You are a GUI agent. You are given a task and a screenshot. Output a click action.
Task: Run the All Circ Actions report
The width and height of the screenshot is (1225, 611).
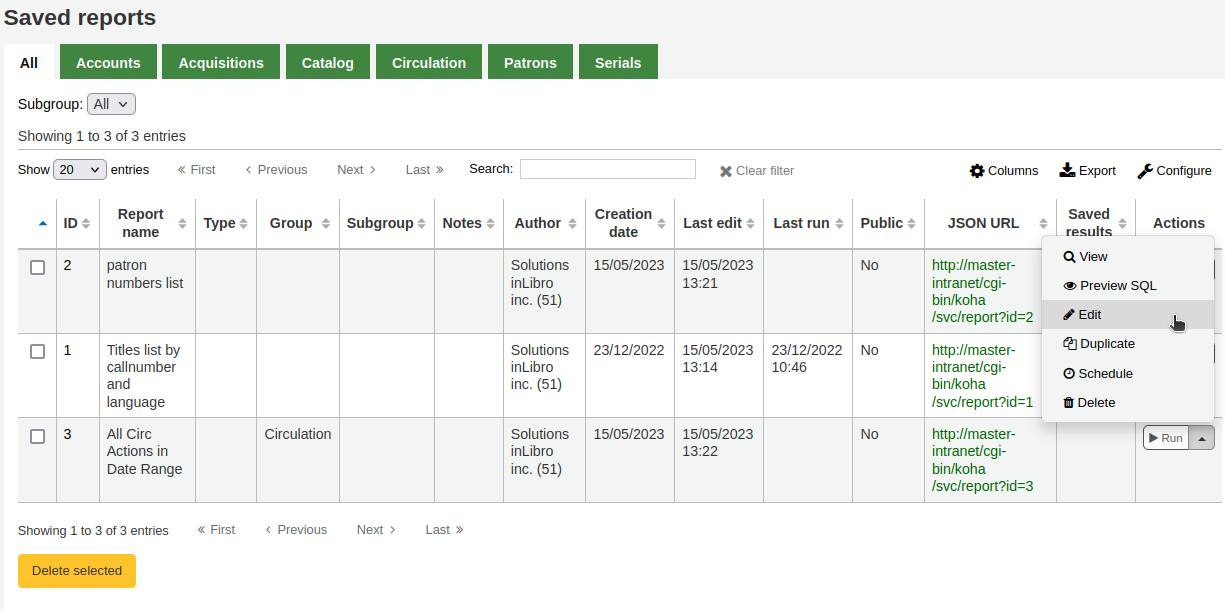click(x=1165, y=438)
